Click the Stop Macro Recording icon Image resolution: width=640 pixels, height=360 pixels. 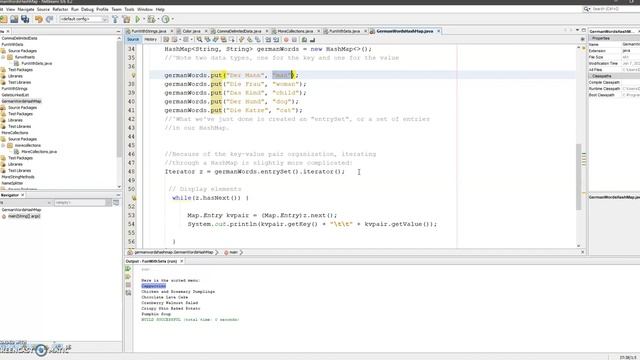point(294,40)
